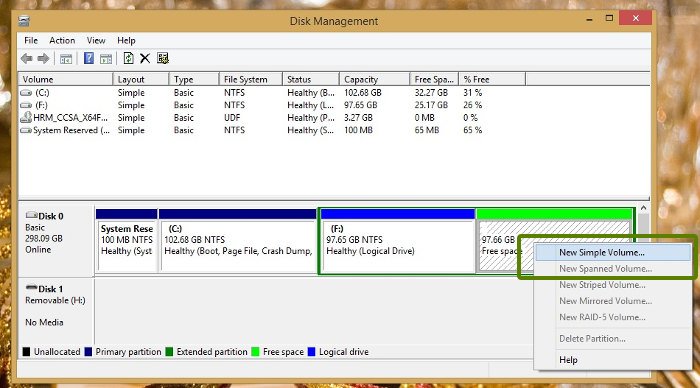Click the '97.65 GB' capacity cell in list
The height and width of the screenshot is (388, 700).
(x=360, y=105)
